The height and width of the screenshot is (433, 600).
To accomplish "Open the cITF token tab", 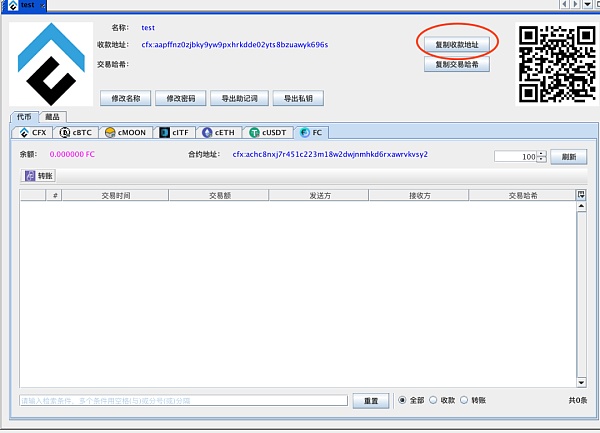I will click(174, 132).
